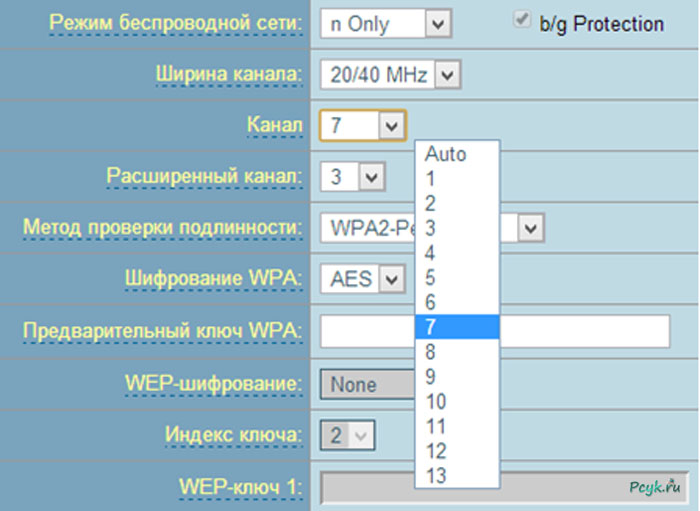This screenshot has height=511, width=700.
Task: Select channel 11 in the list
Action: 457,426
